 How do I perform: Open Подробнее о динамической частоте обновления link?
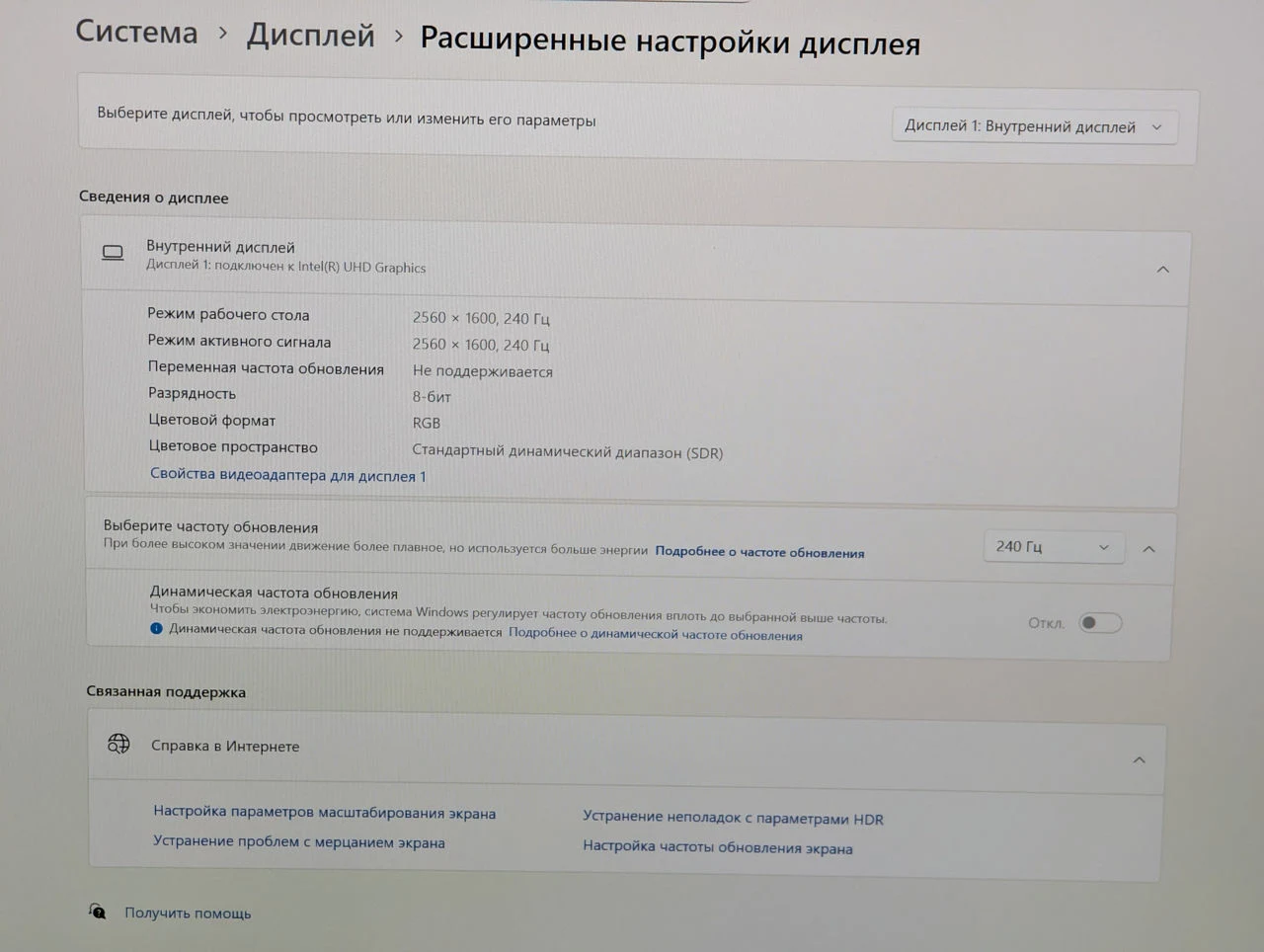[655, 634]
